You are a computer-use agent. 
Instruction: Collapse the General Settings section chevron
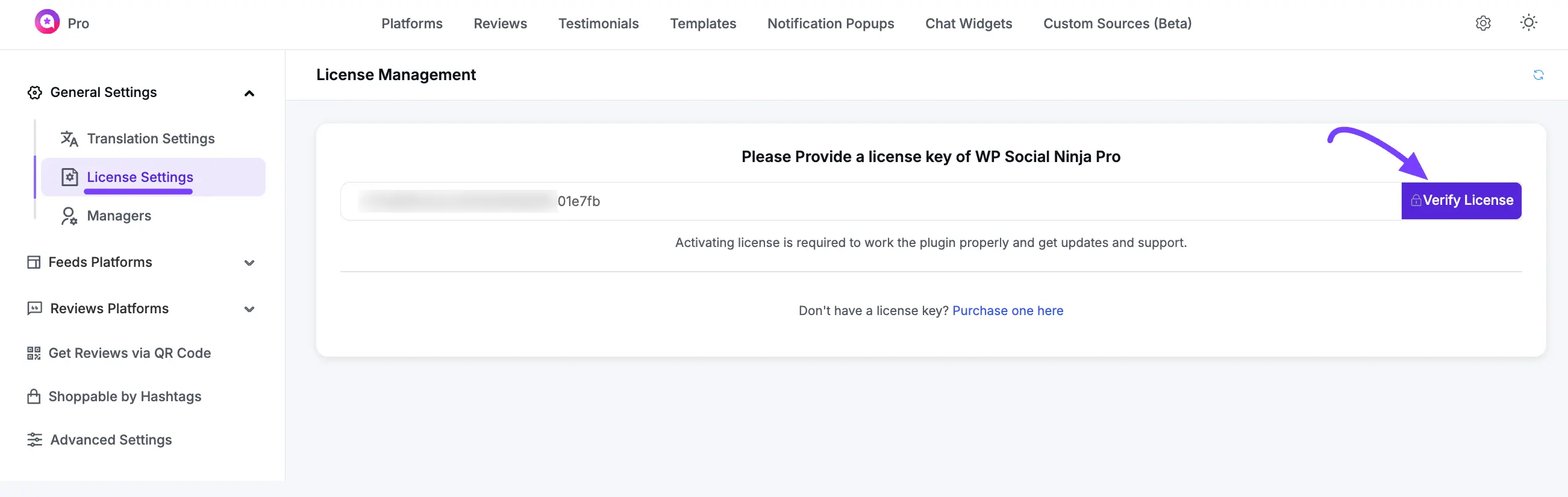pos(249,93)
